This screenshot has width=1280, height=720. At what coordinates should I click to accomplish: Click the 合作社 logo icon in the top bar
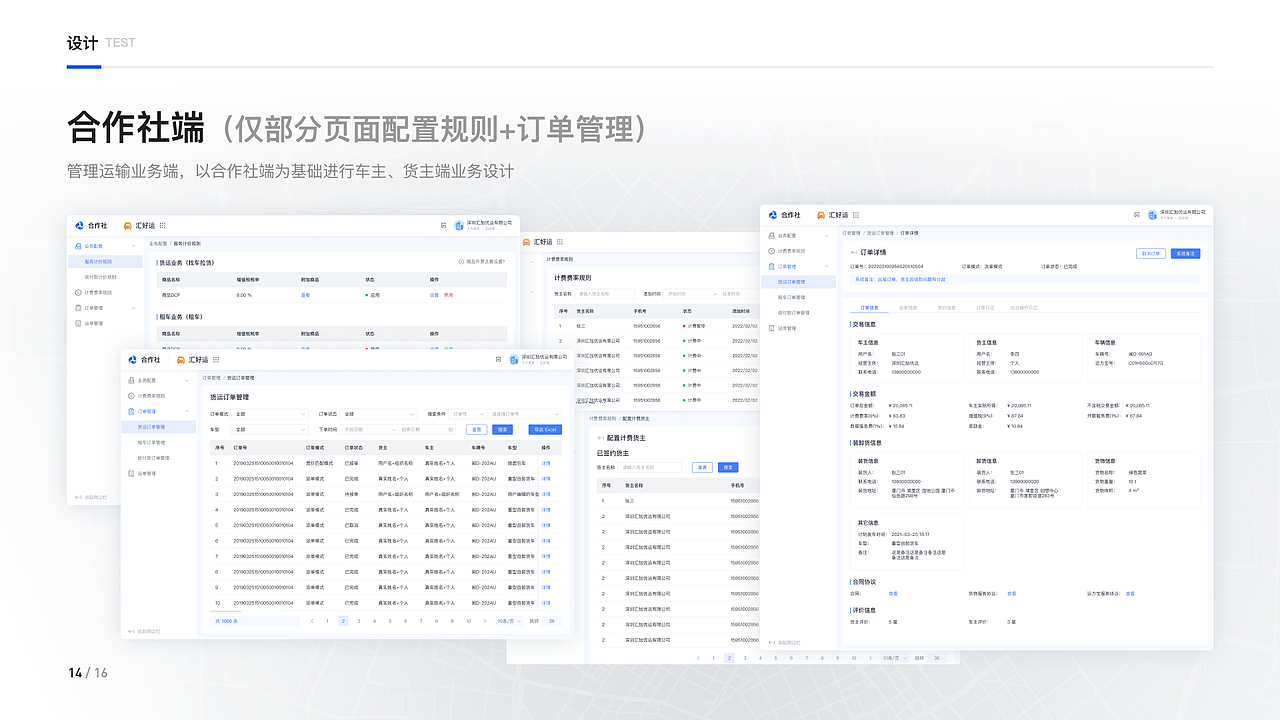click(133, 360)
